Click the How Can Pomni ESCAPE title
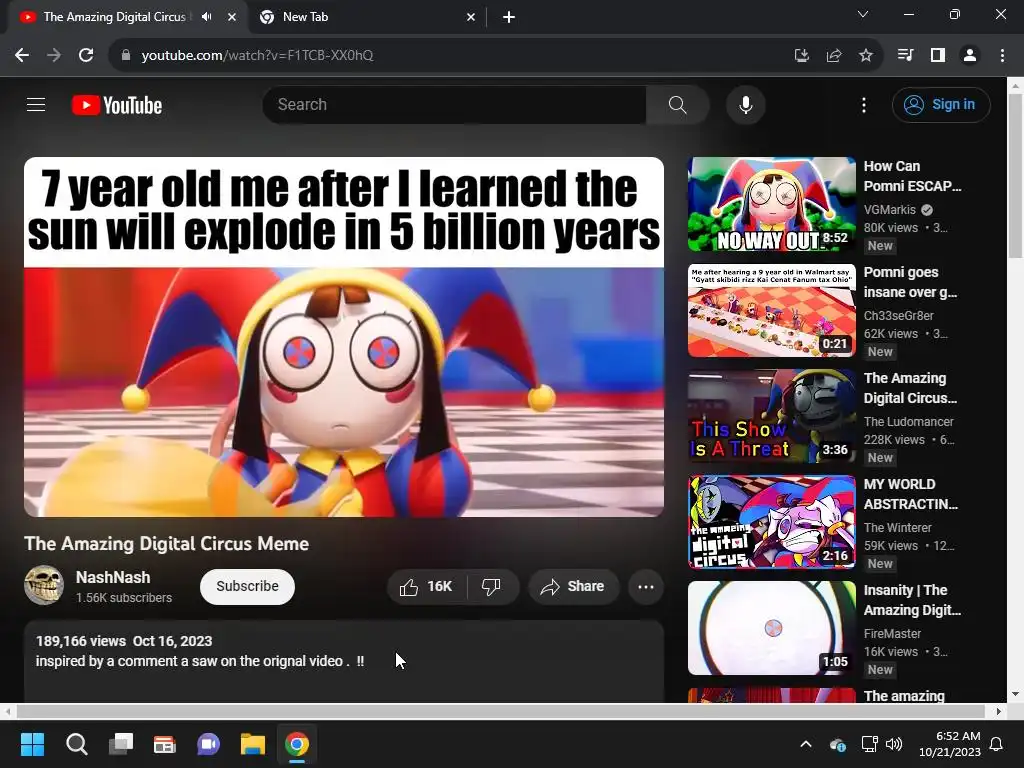 (x=912, y=176)
